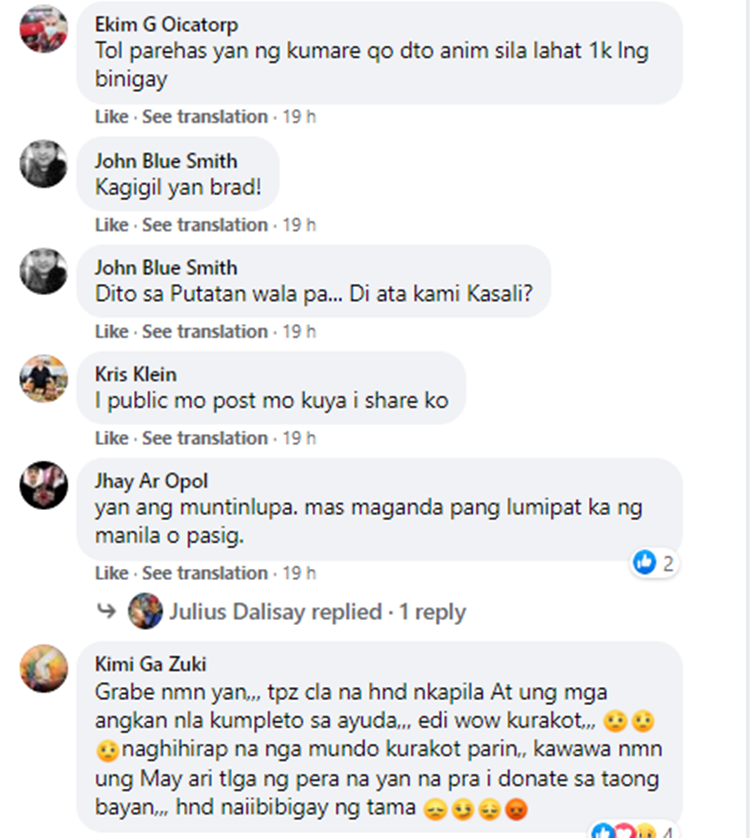Image resolution: width=750 pixels, height=838 pixels.
Task: See translation of Jhay Ar Opol's comment
Action: (x=205, y=573)
